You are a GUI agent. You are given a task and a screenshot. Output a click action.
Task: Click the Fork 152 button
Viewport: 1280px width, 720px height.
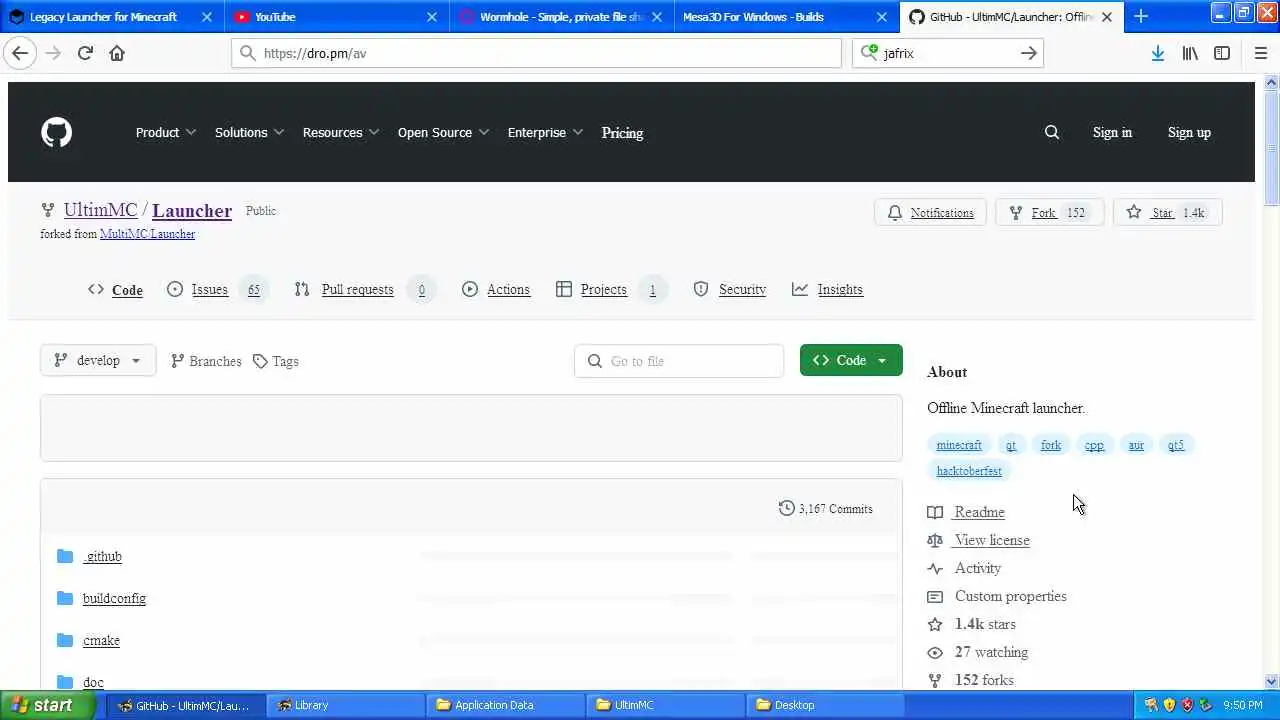[x=1048, y=212]
